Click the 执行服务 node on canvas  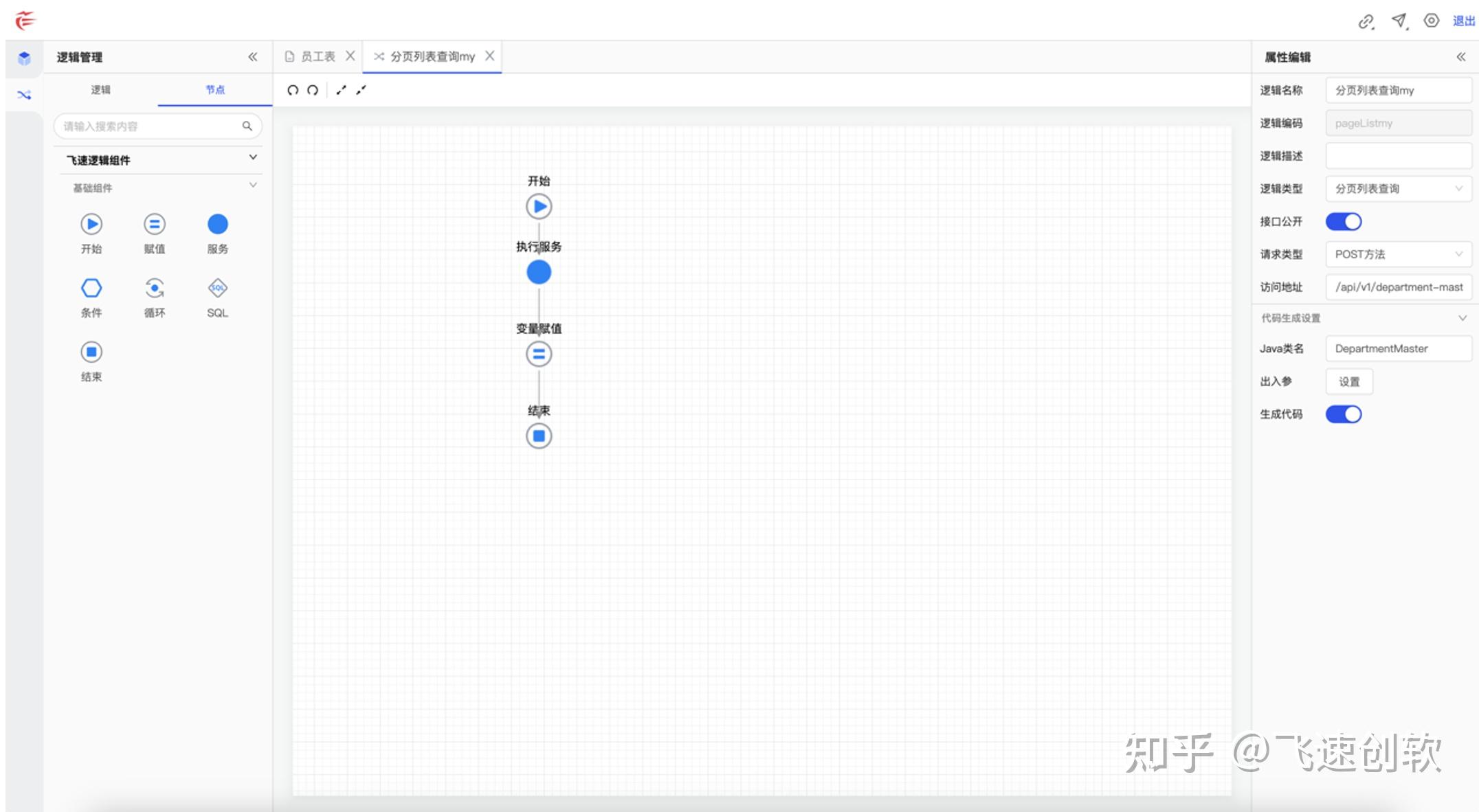pyautogui.click(x=539, y=272)
